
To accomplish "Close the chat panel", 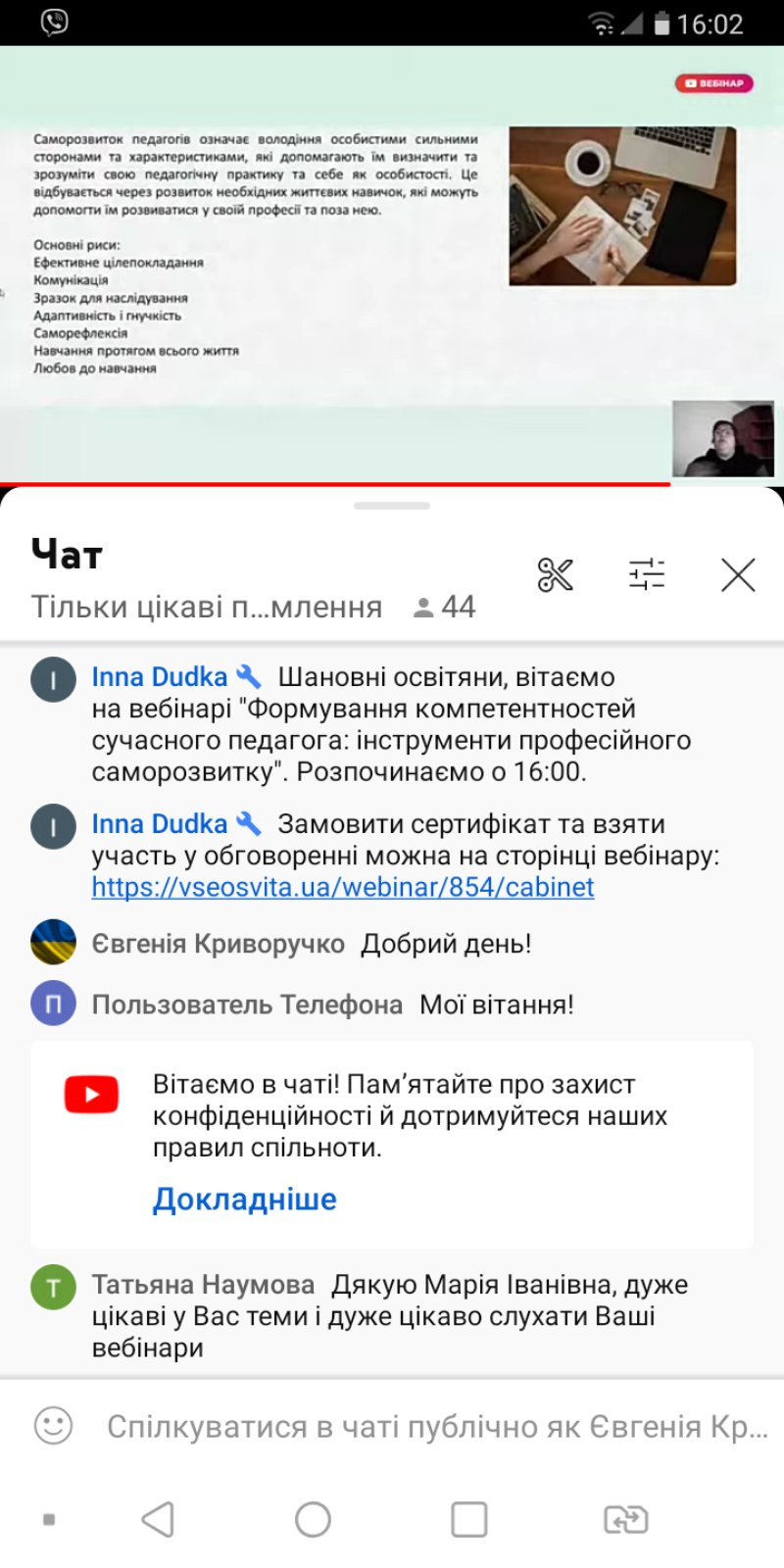I will click(738, 574).
